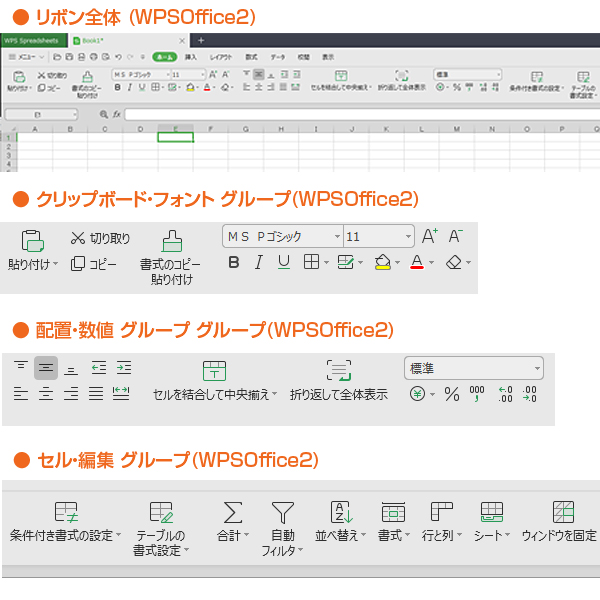
Task: Click the large 条件付き書式の設定 icon
Action: (66, 512)
